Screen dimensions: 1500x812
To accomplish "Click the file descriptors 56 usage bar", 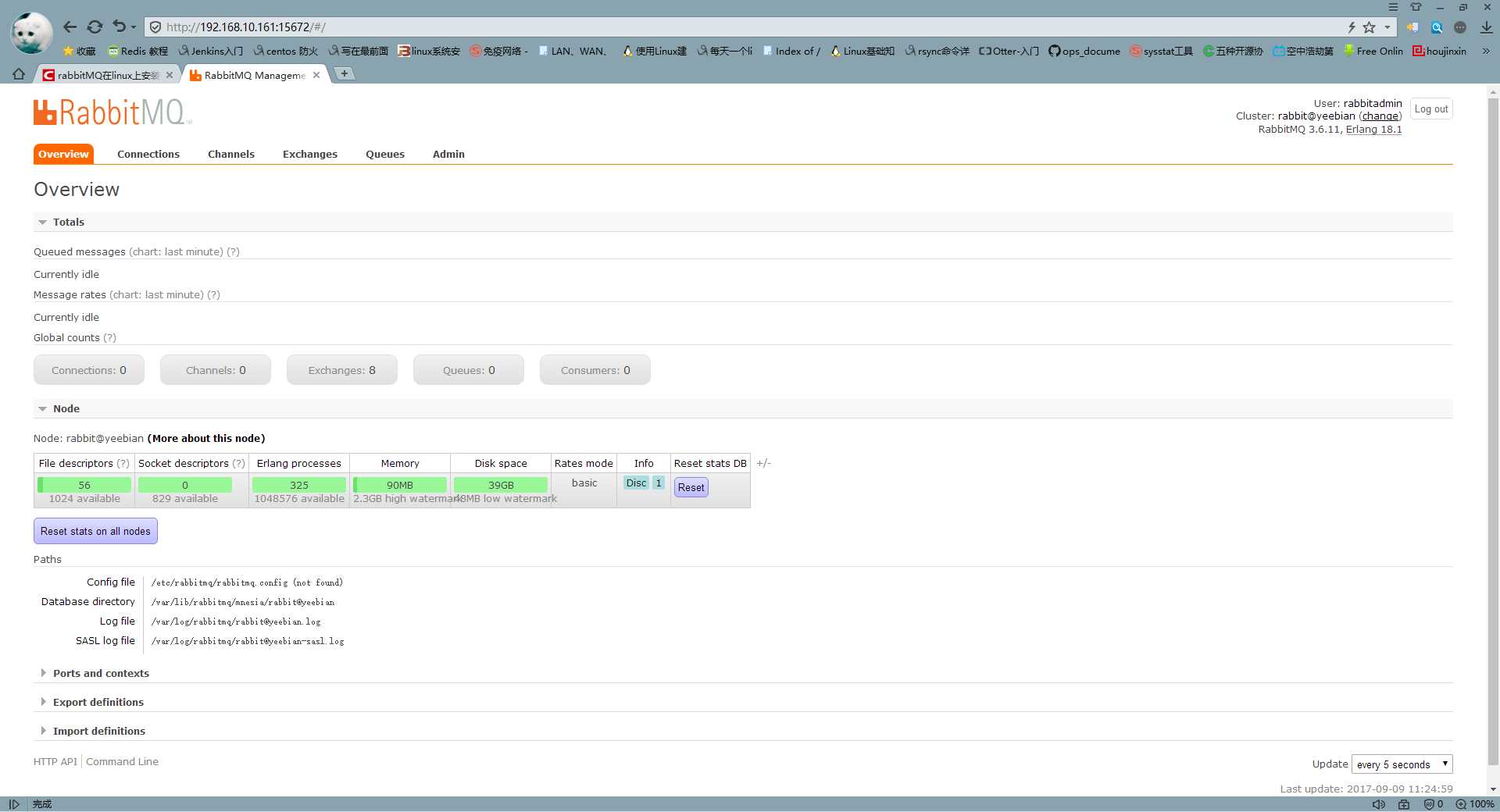I will [84, 485].
